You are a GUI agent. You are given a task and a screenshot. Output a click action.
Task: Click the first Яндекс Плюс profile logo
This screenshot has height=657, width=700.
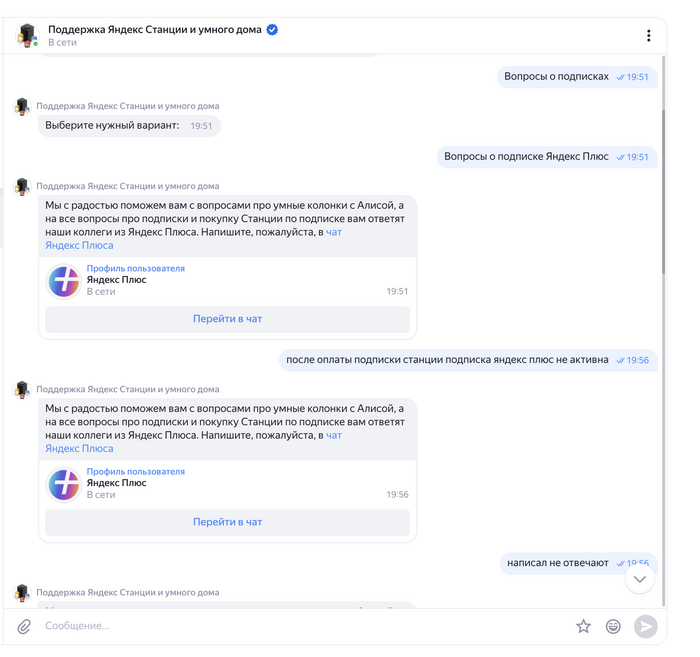point(64,281)
